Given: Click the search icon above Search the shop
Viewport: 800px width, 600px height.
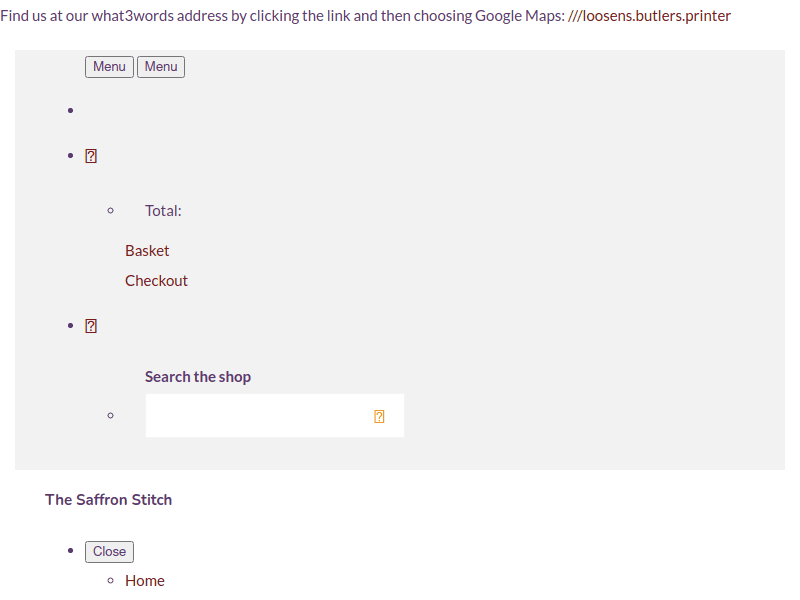Looking at the screenshot, I should (x=91, y=326).
